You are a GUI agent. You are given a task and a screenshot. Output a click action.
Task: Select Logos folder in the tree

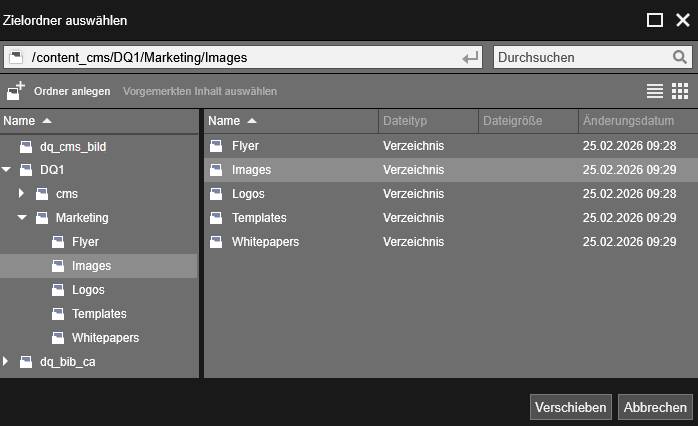[x=88, y=290]
